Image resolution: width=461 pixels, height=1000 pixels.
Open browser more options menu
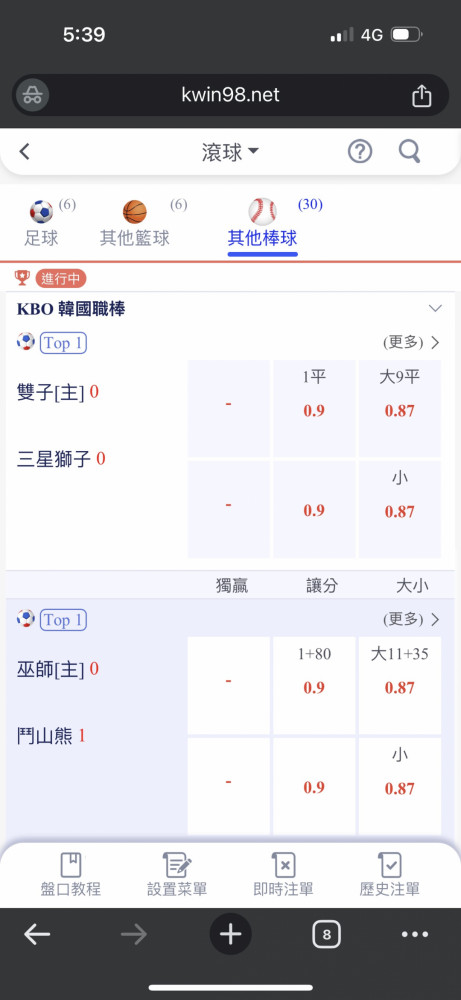click(415, 935)
